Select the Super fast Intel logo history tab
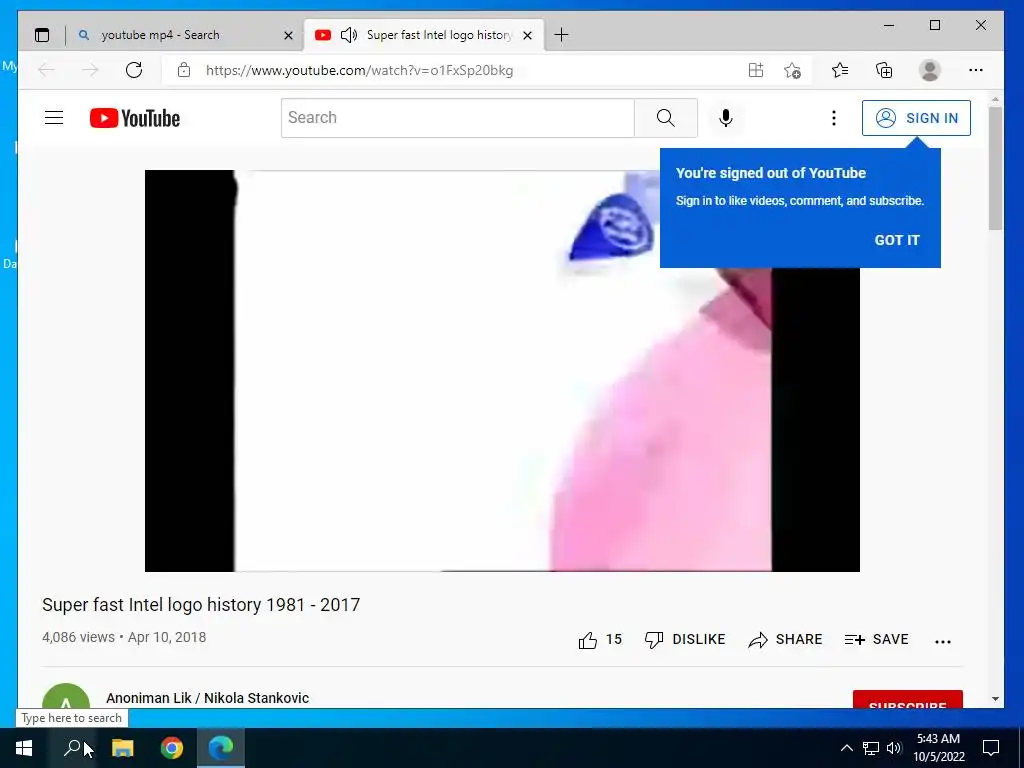This screenshot has height=768, width=1024. point(424,35)
